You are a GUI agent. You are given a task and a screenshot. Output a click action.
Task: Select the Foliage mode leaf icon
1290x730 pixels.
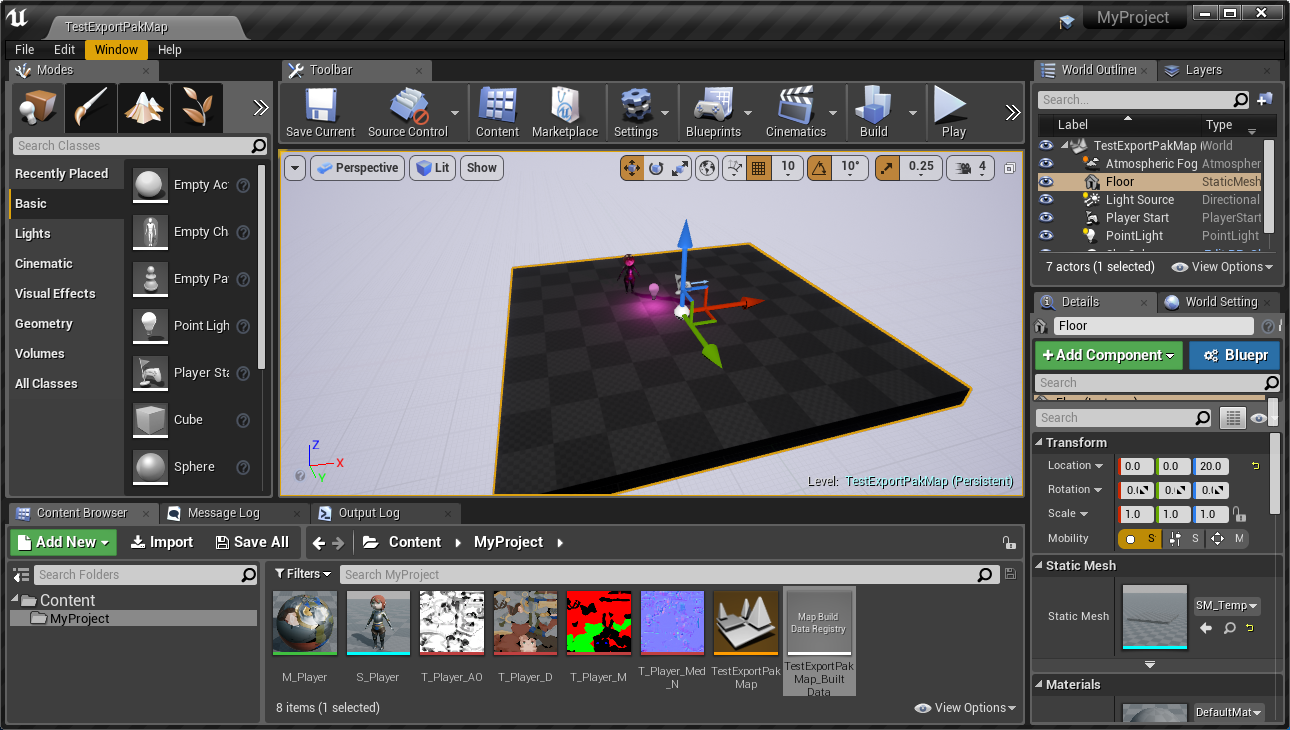(x=196, y=108)
